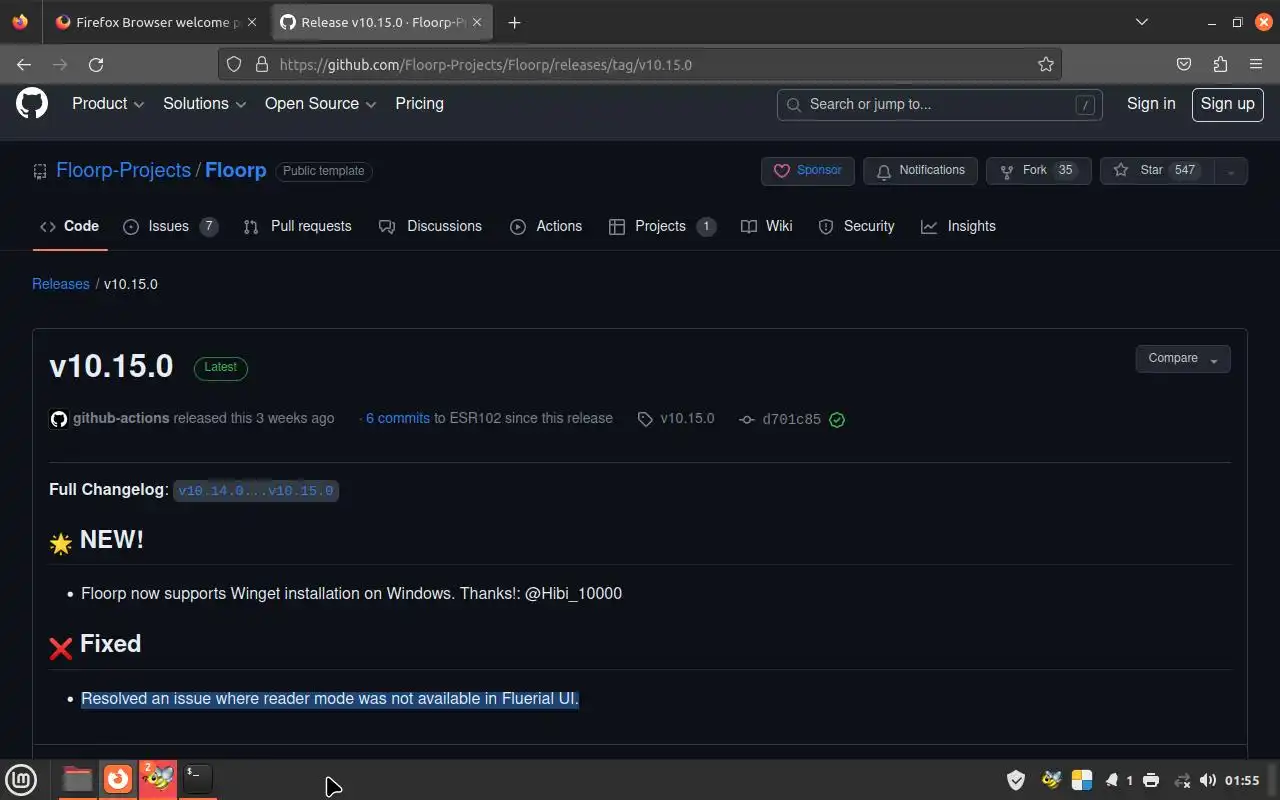Click the bee application taskbar icon

(158, 778)
